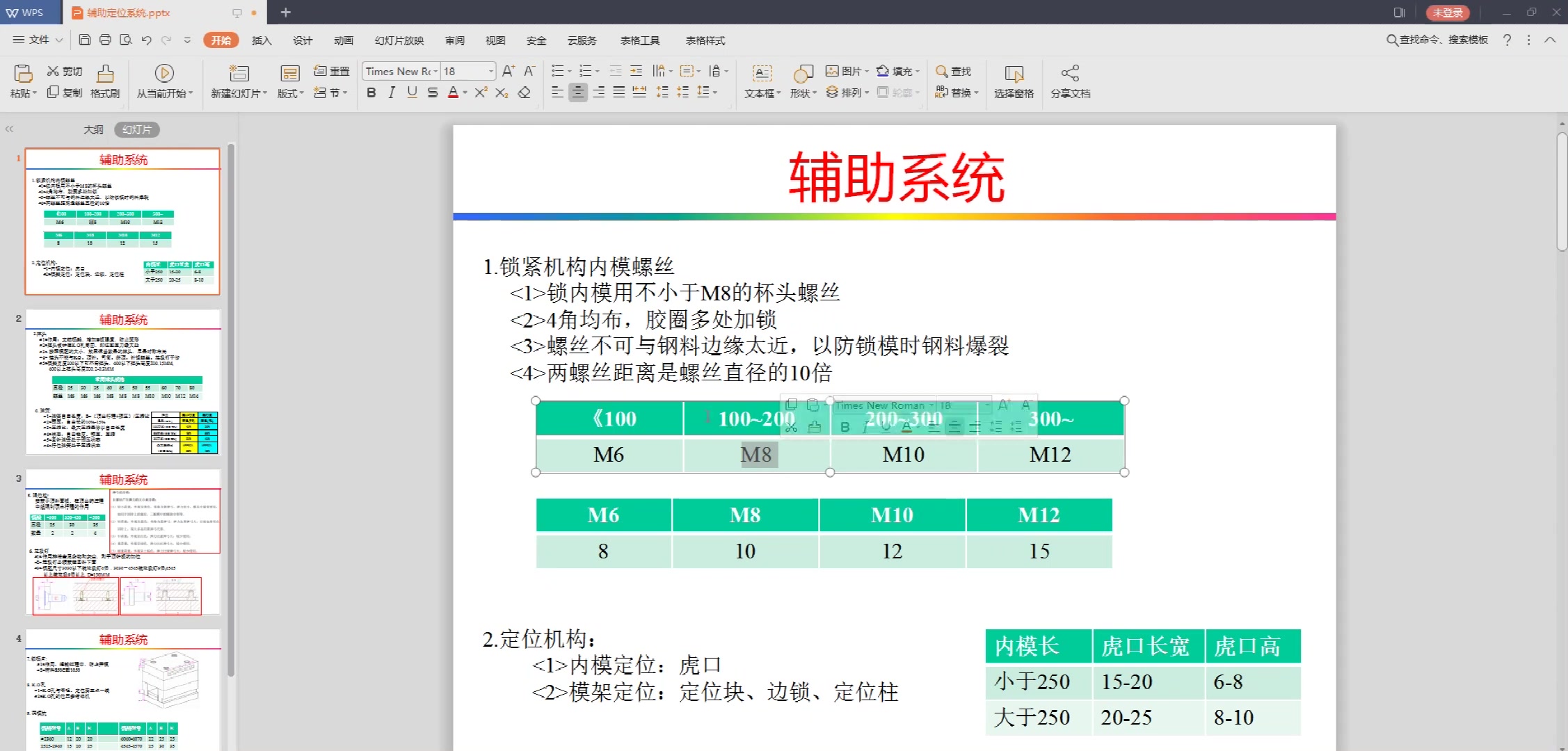Apply subscript X₂ formatting
Viewport: 1568px width, 751px height.
[502, 92]
